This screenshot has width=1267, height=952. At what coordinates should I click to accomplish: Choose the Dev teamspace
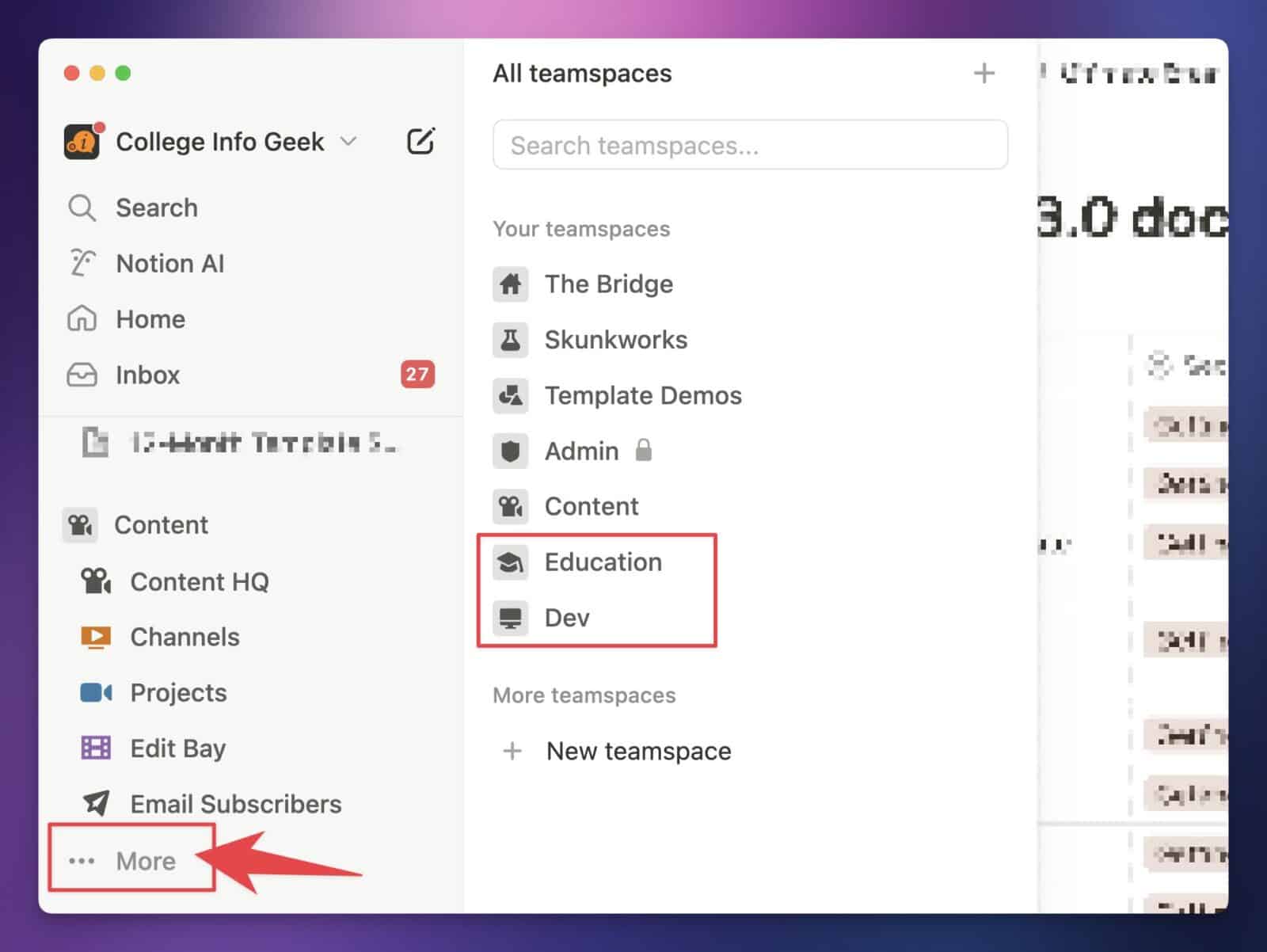coord(566,618)
